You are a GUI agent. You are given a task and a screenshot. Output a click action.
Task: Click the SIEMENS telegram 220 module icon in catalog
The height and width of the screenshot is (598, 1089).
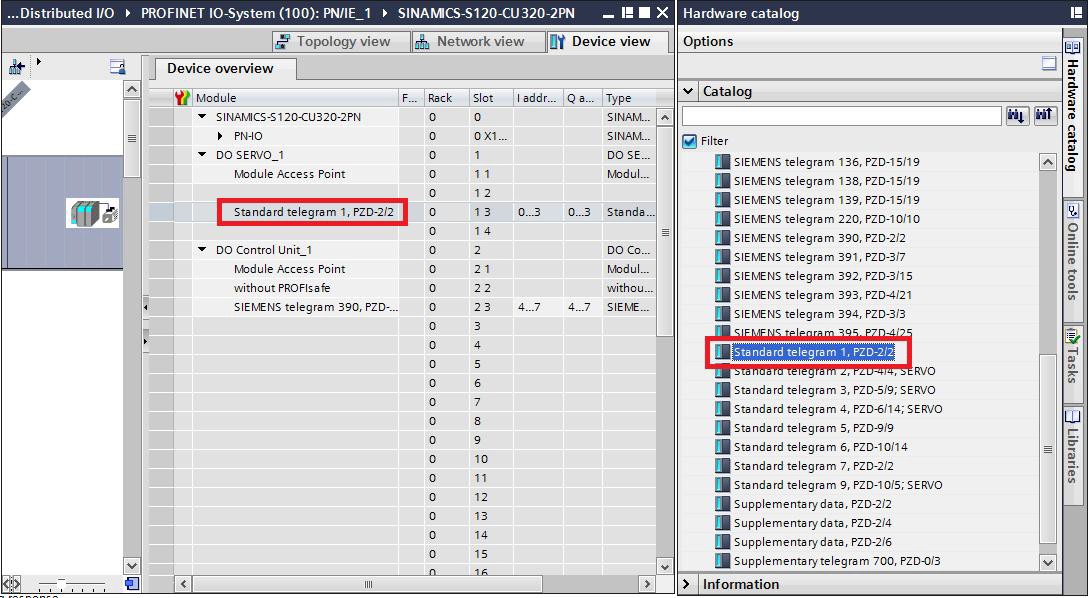723,219
